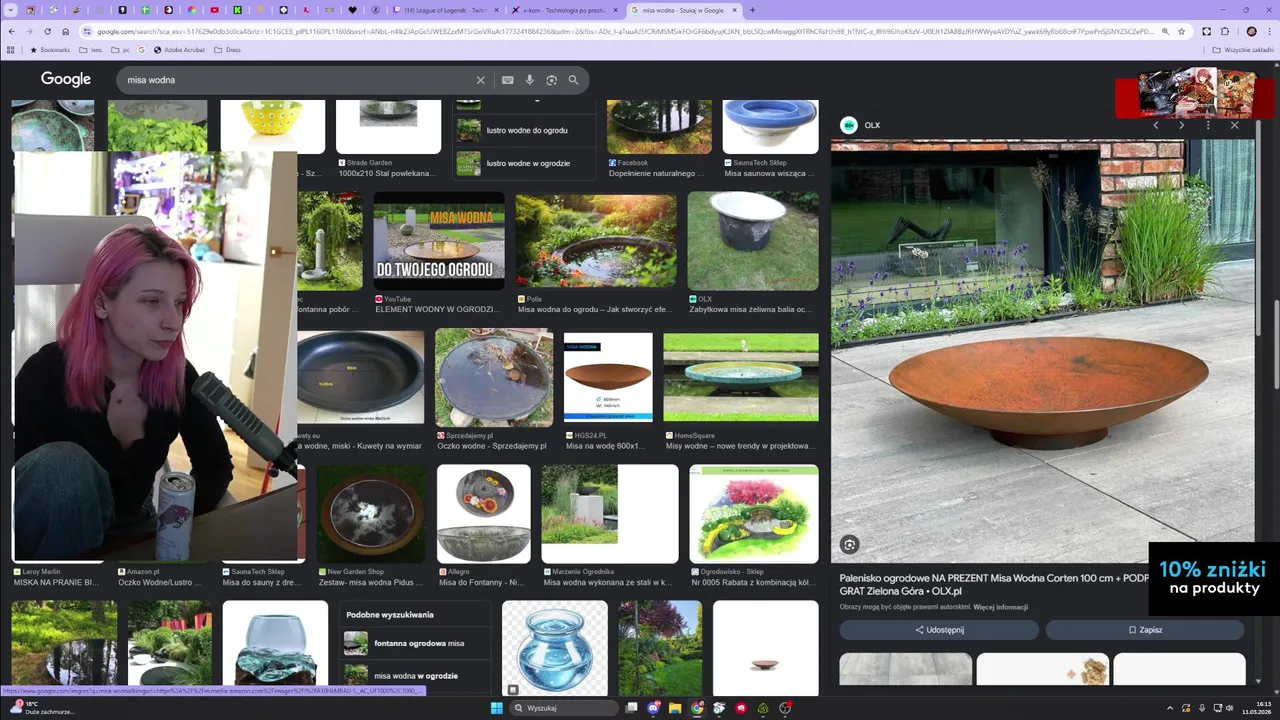
Task: Click the browser address bar URL
Action: [625, 31]
